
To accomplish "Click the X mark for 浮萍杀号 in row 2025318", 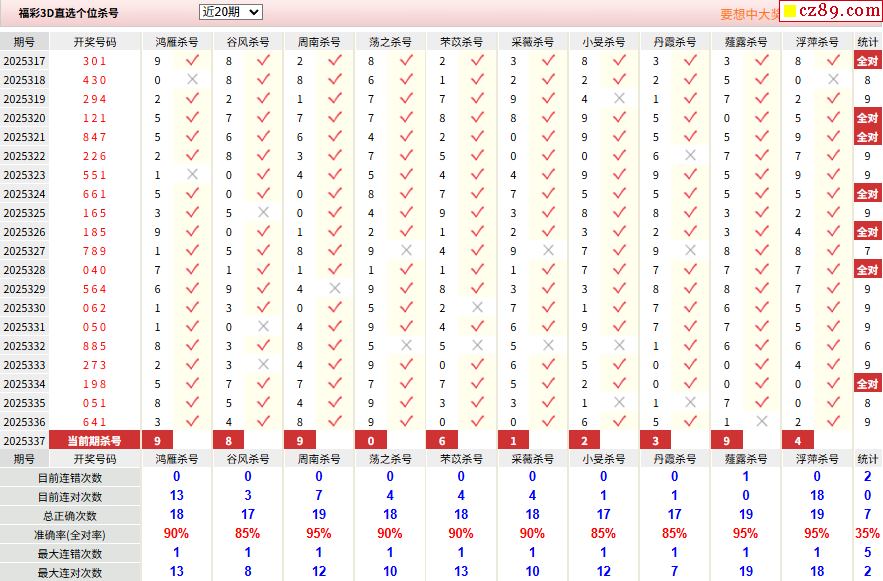I will [833, 79].
